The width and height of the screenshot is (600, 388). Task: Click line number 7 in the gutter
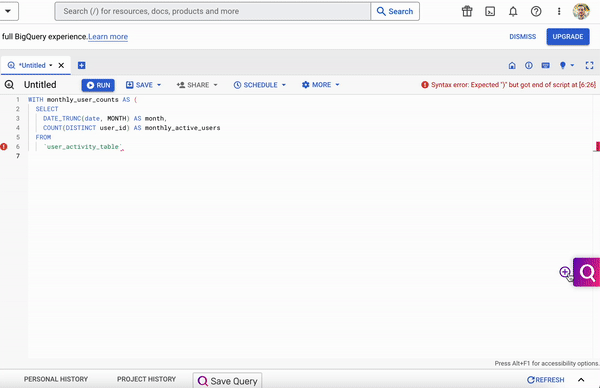(x=18, y=156)
